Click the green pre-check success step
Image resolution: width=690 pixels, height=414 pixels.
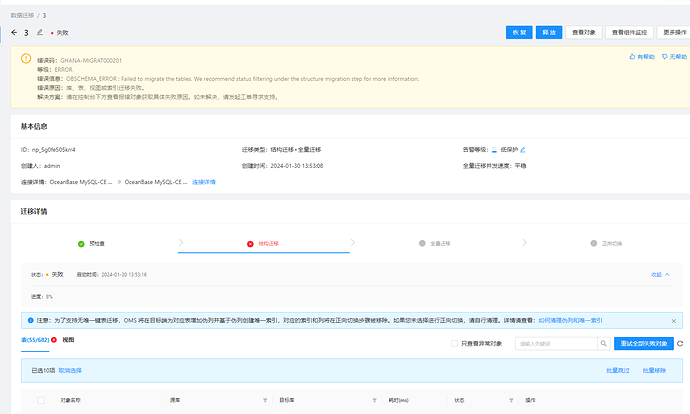[91, 243]
